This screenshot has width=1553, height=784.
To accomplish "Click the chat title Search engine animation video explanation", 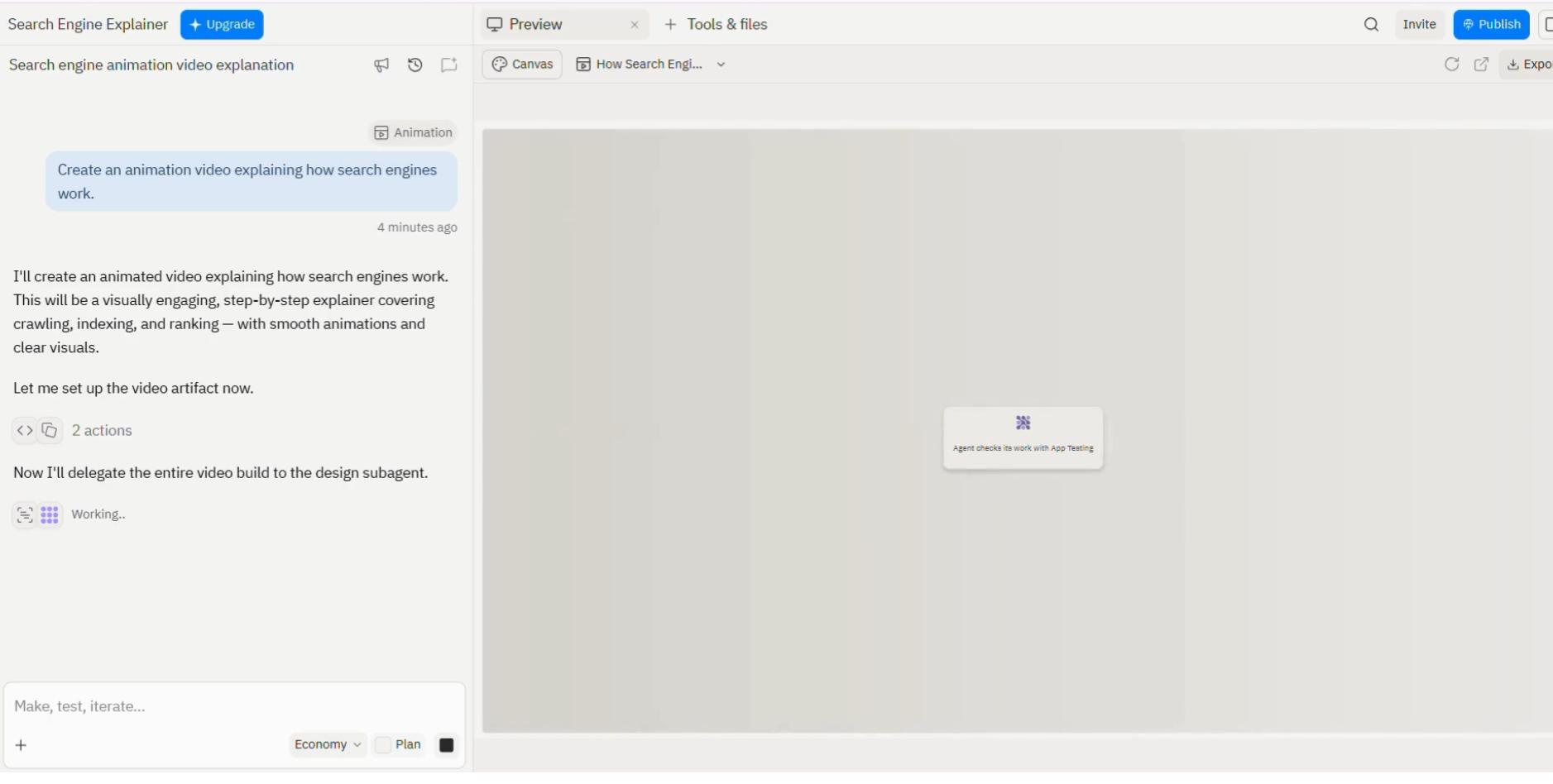I will 151,65.
